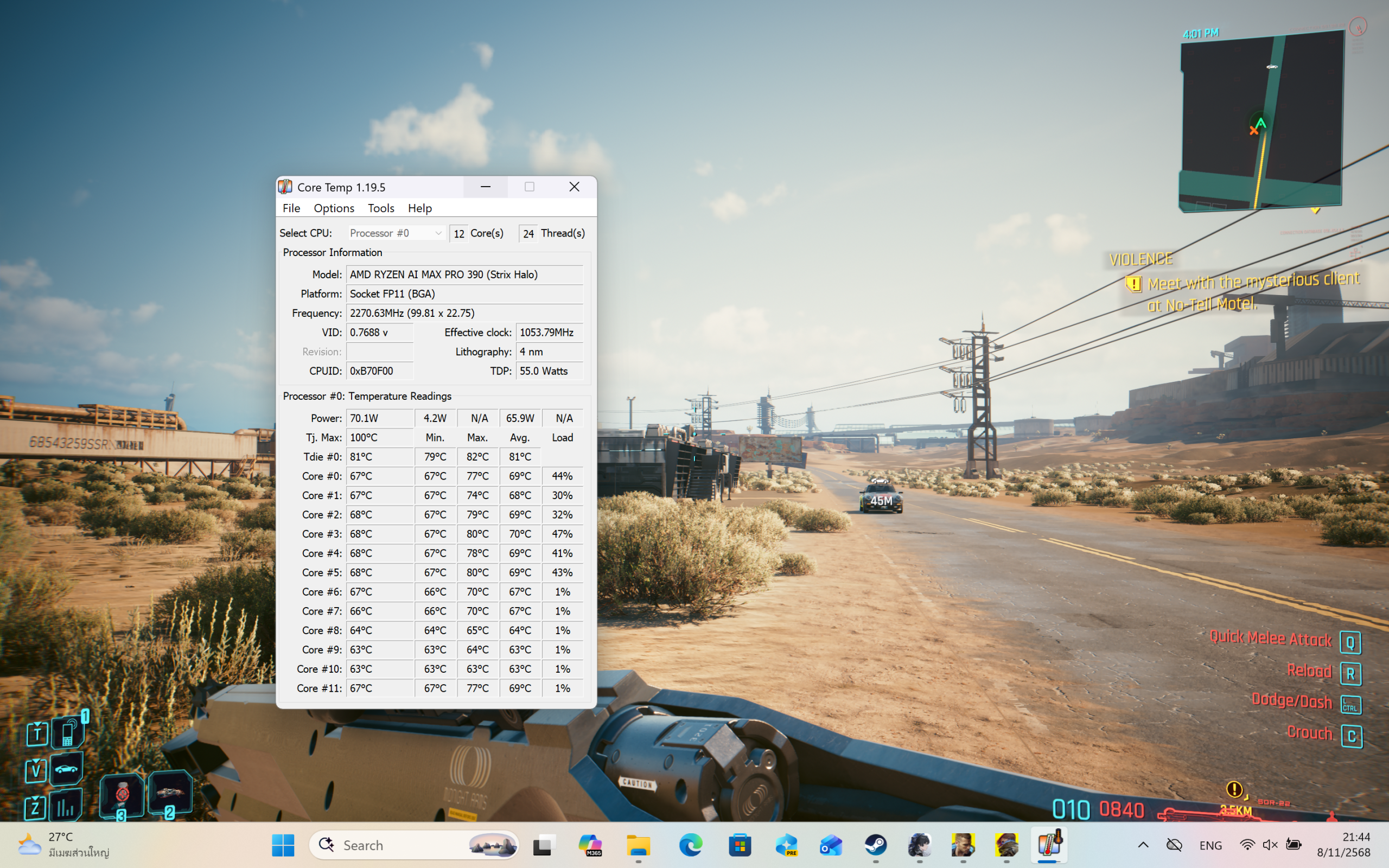Open Microsoft Store from taskbar
Image resolution: width=1389 pixels, height=868 pixels.
740,845
